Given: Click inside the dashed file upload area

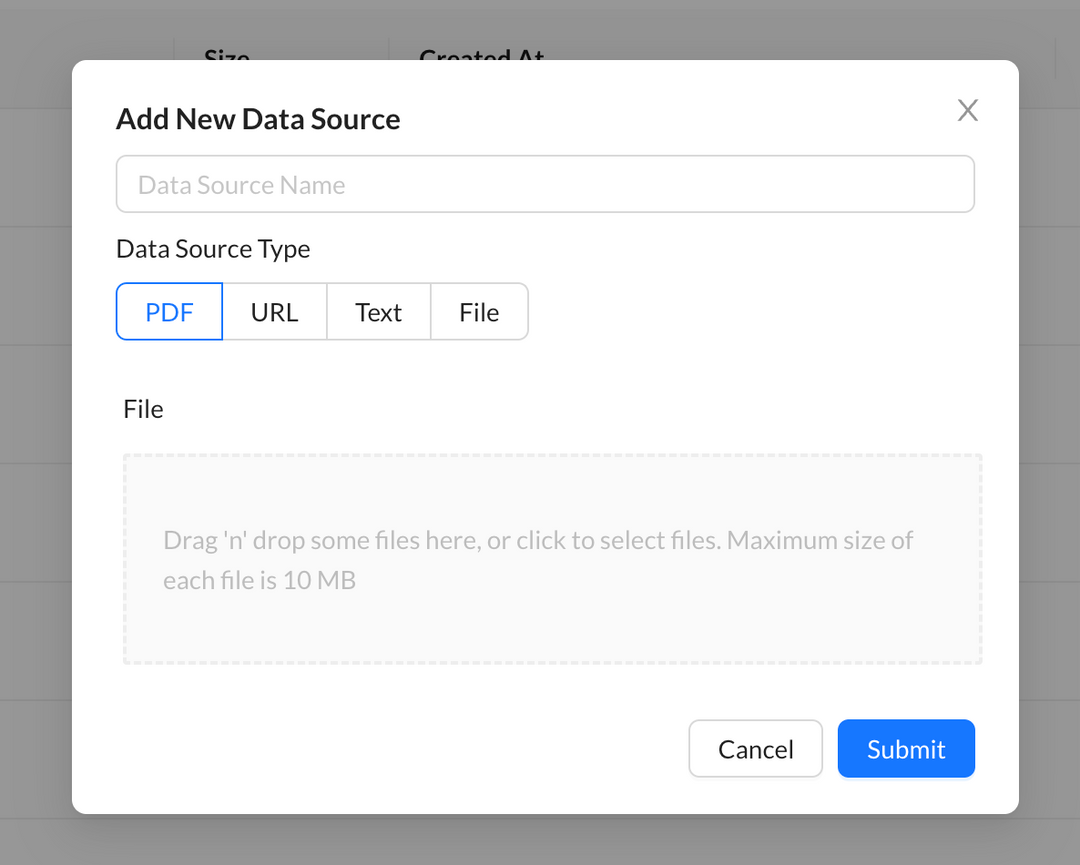Looking at the screenshot, I should tap(552, 560).
